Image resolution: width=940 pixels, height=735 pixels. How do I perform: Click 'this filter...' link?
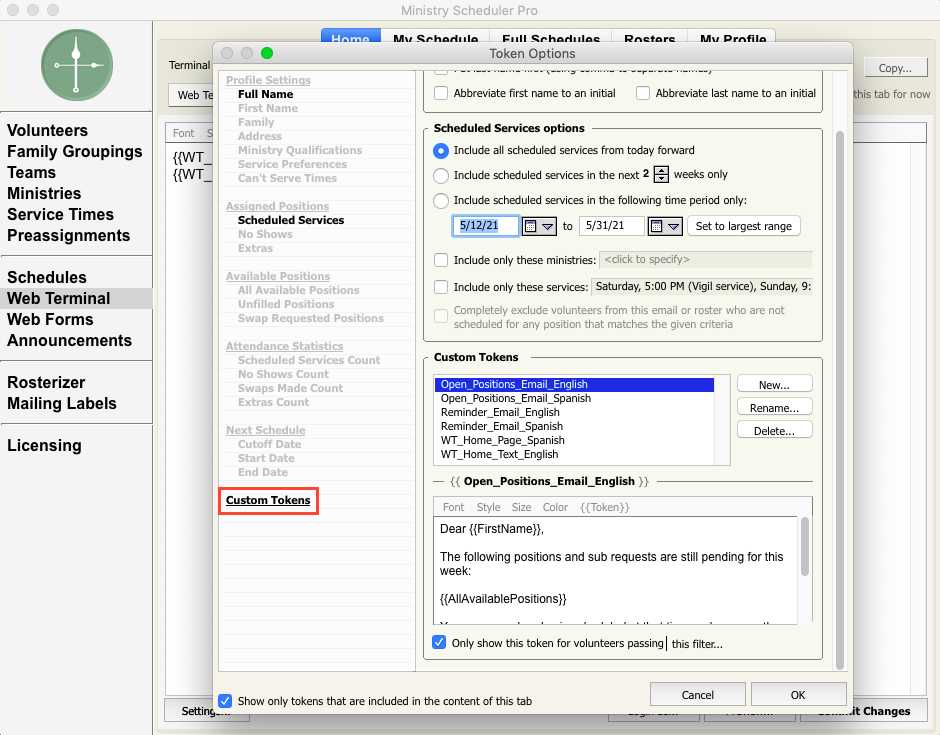[697, 644]
